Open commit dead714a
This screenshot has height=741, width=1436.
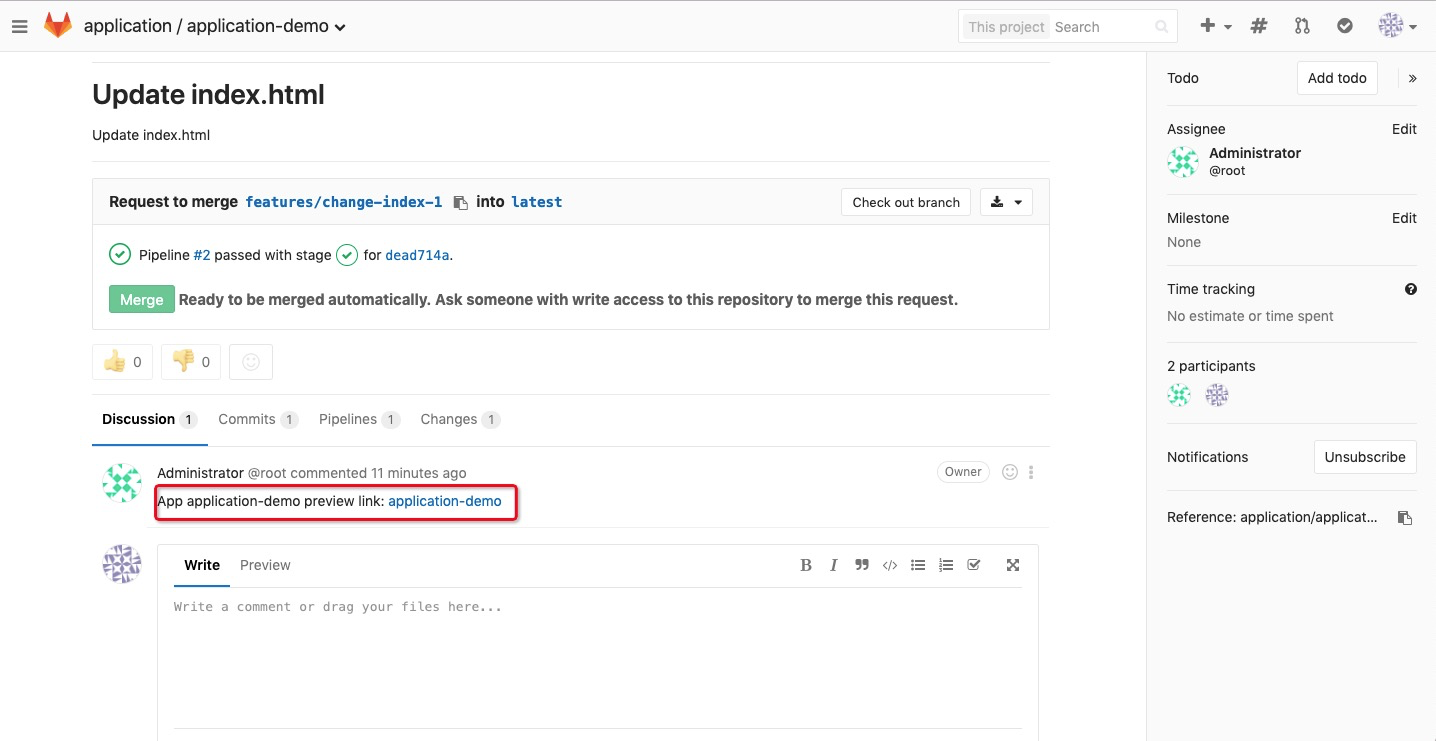[417, 255]
